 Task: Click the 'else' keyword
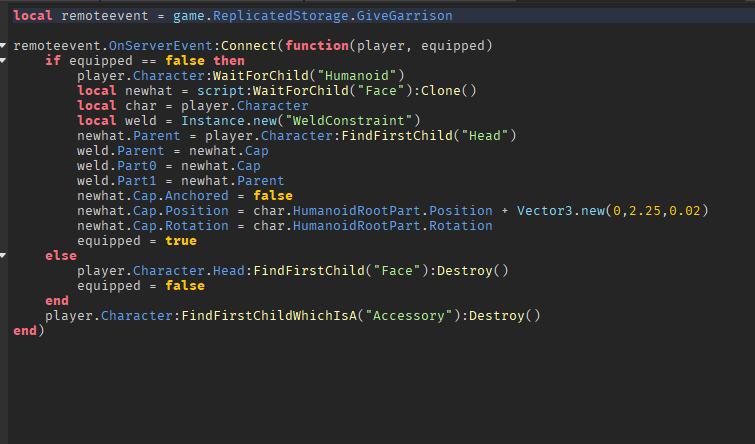(x=61, y=256)
